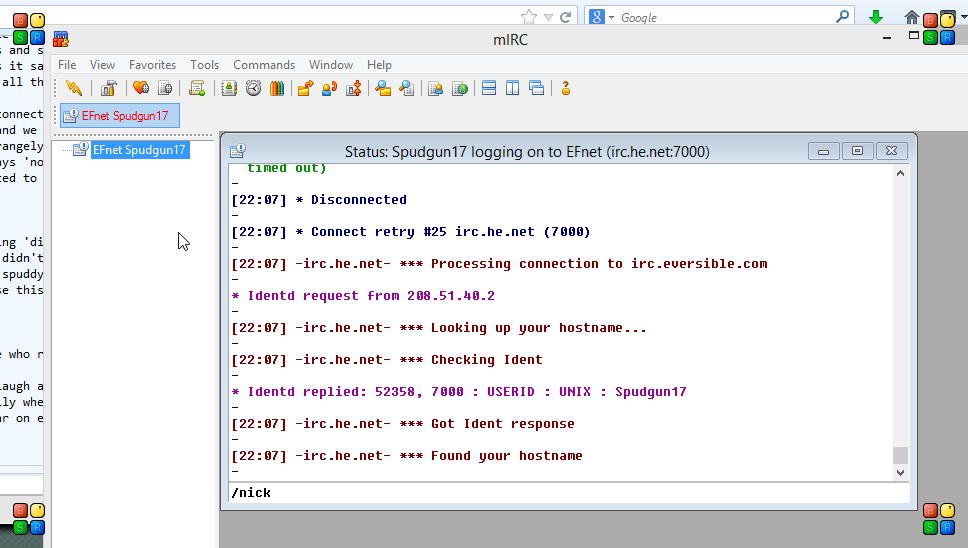968x548 pixels.
Task: Click browser bookmark star icon
Action: coord(528,17)
